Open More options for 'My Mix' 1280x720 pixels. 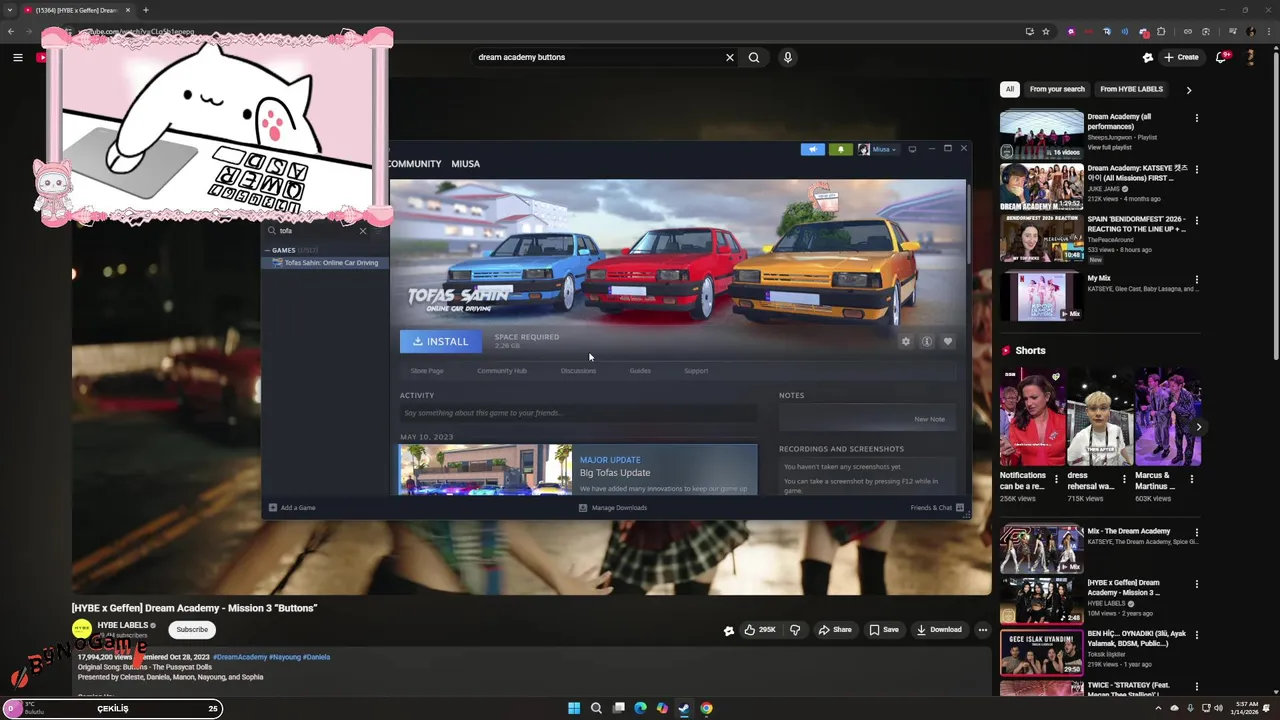(1196, 280)
